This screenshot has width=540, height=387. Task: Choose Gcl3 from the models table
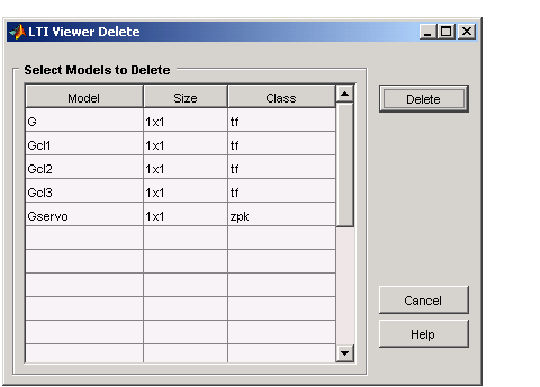tap(180, 191)
